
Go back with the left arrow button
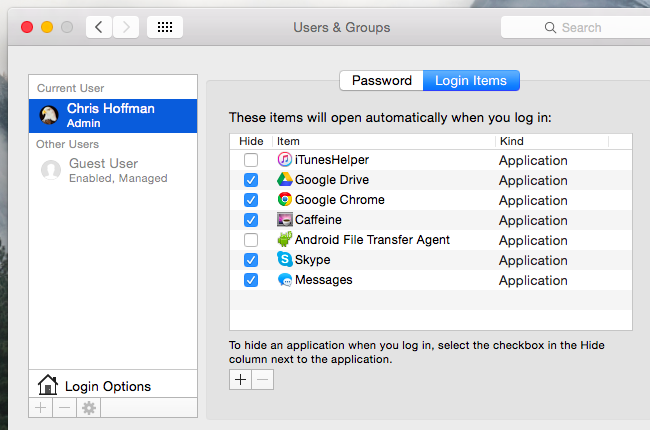tap(99, 27)
